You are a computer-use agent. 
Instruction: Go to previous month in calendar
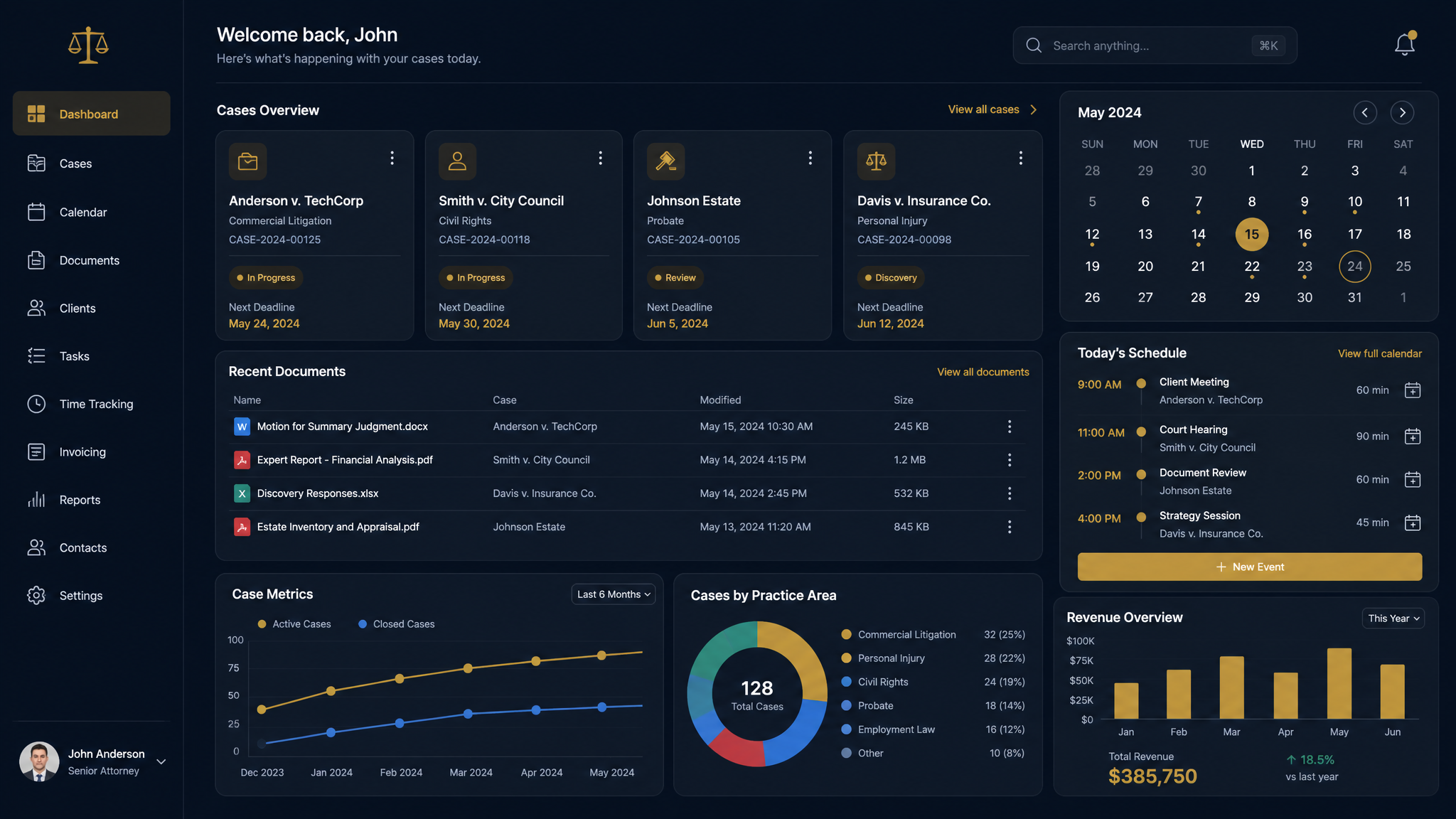click(1364, 112)
